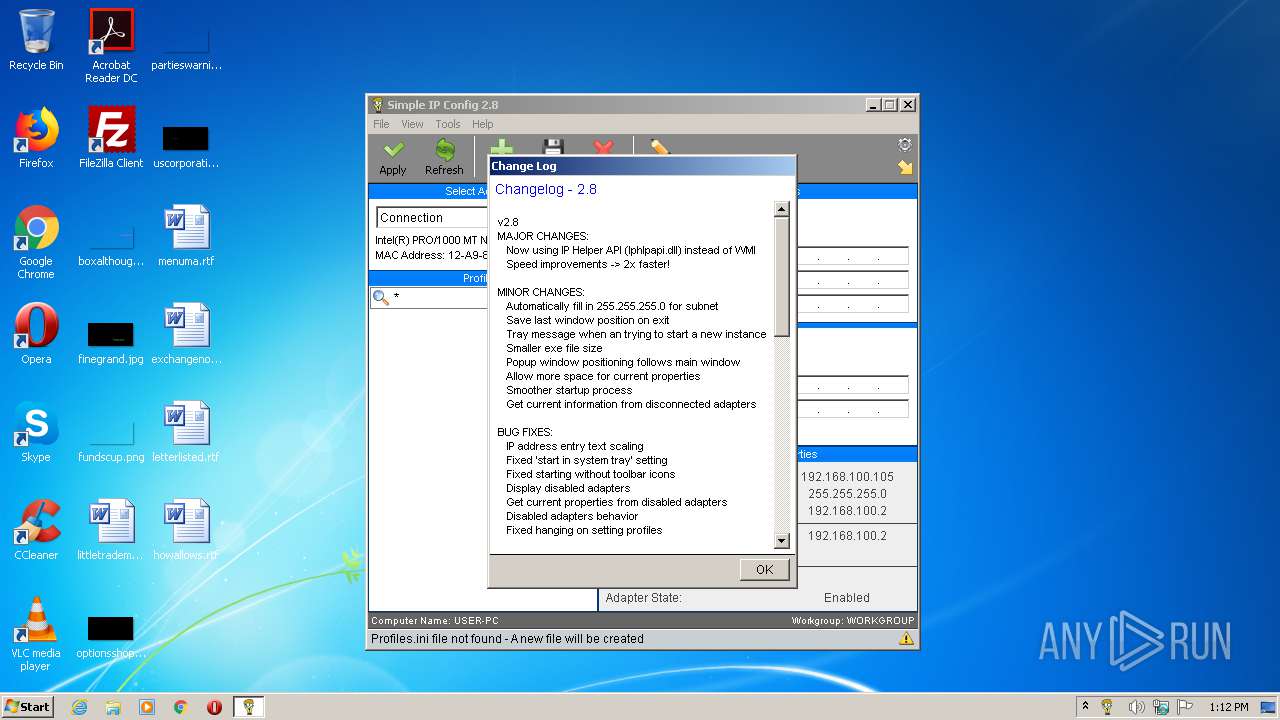
Task: Click the red X delete icon
Action: (x=603, y=147)
